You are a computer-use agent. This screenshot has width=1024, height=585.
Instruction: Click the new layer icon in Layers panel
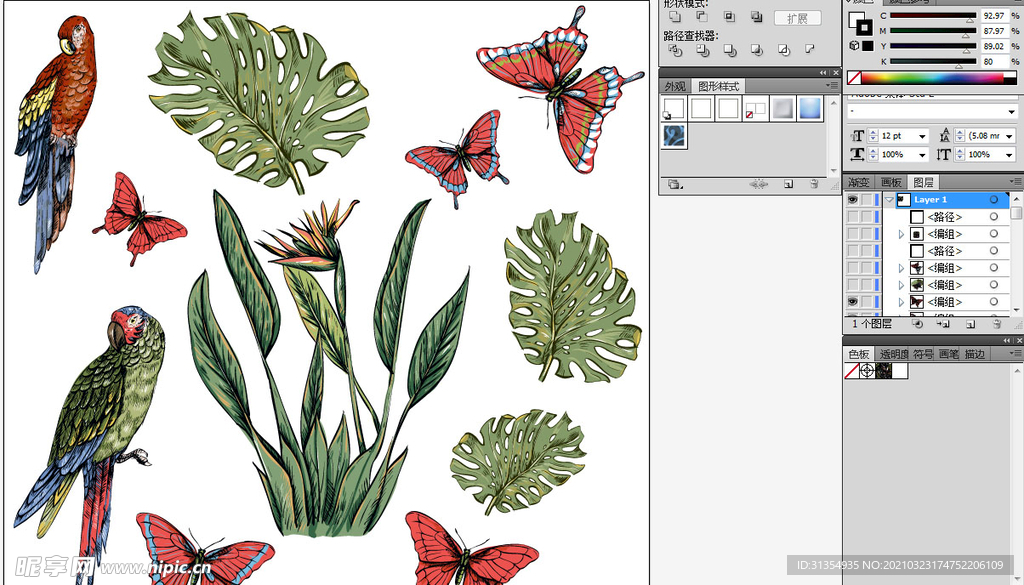[x=970, y=325]
